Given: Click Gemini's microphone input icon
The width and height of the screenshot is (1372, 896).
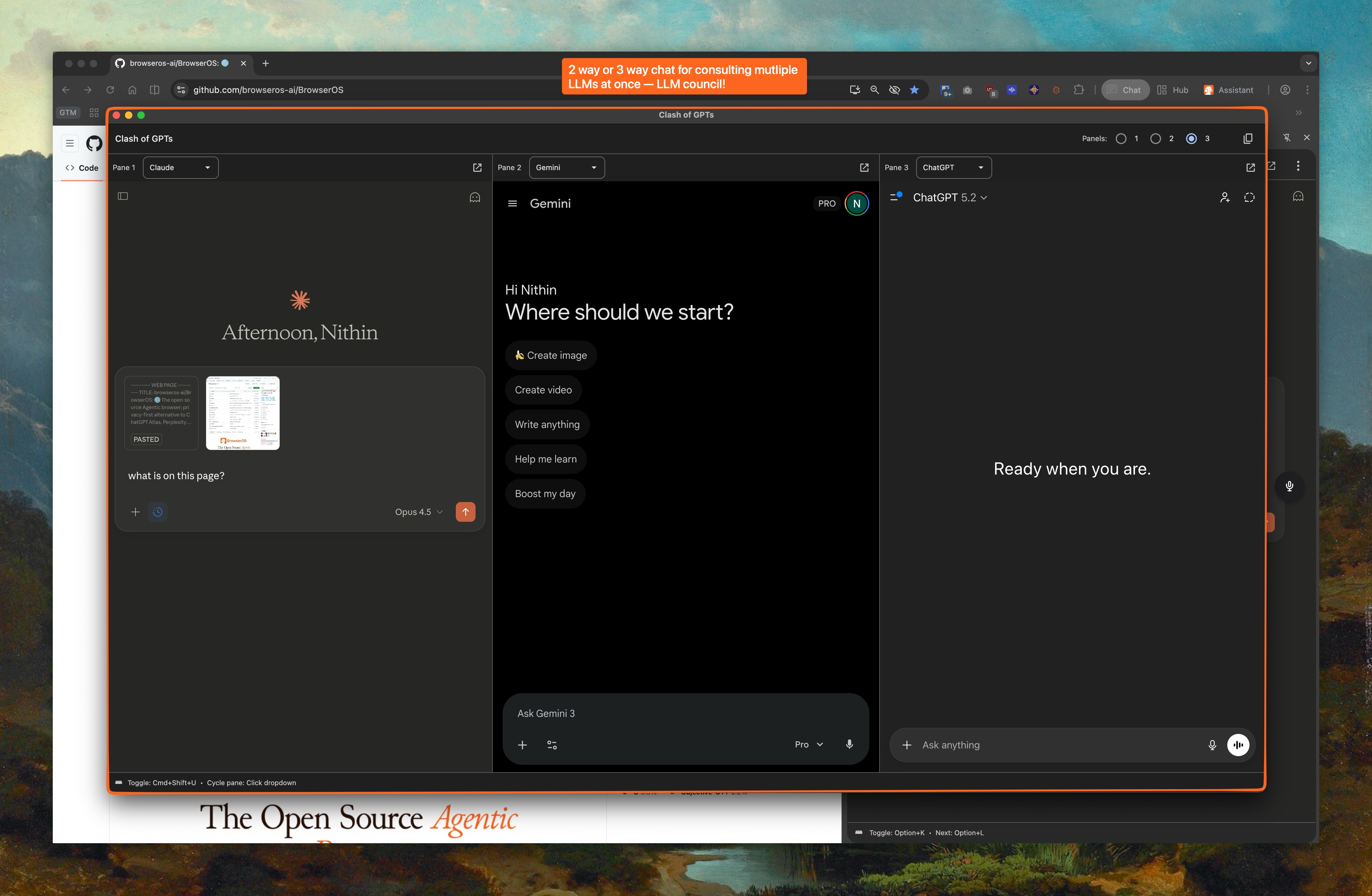Looking at the screenshot, I should (849, 744).
